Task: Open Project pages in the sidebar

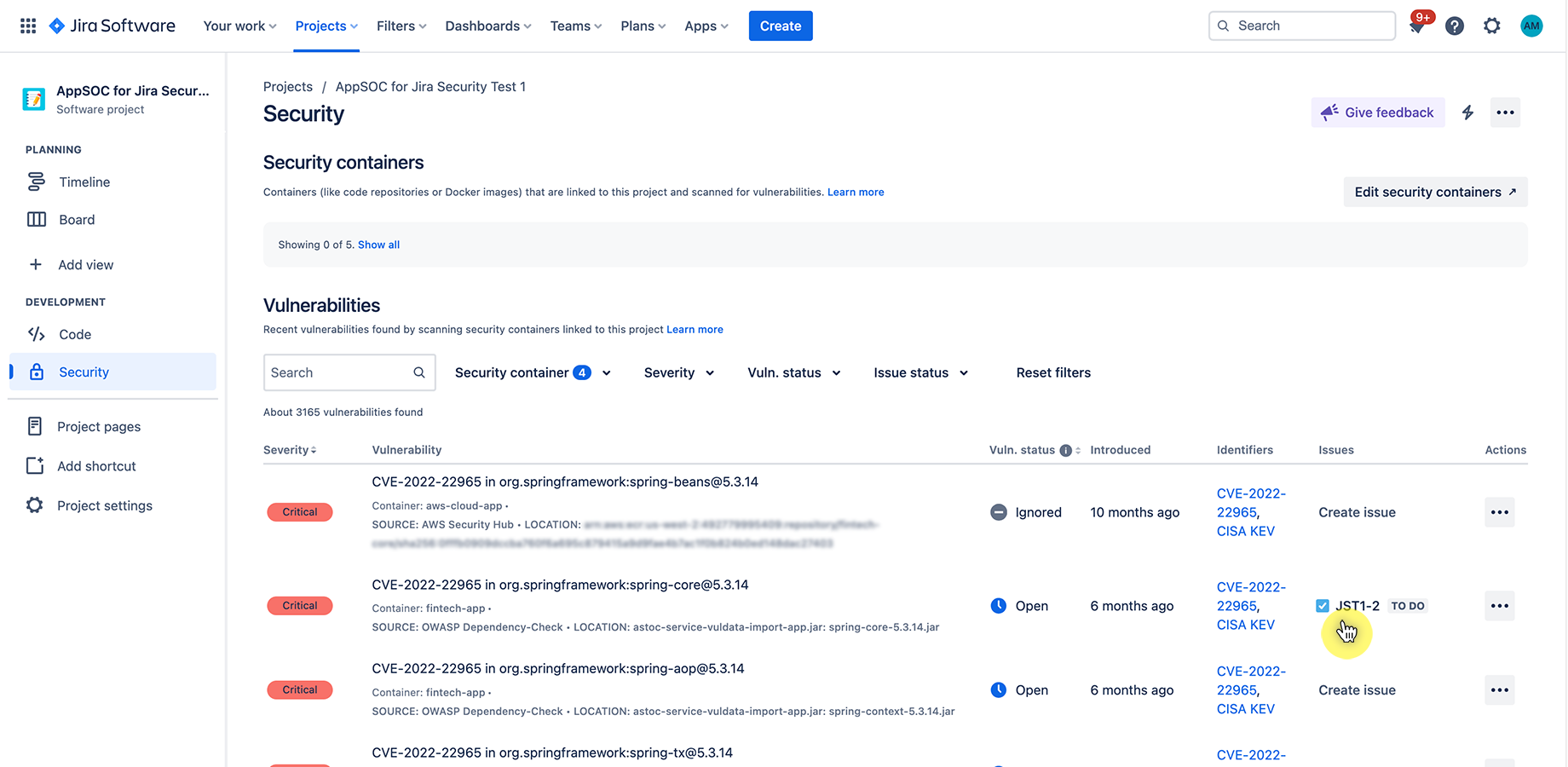Action: tap(112, 427)
